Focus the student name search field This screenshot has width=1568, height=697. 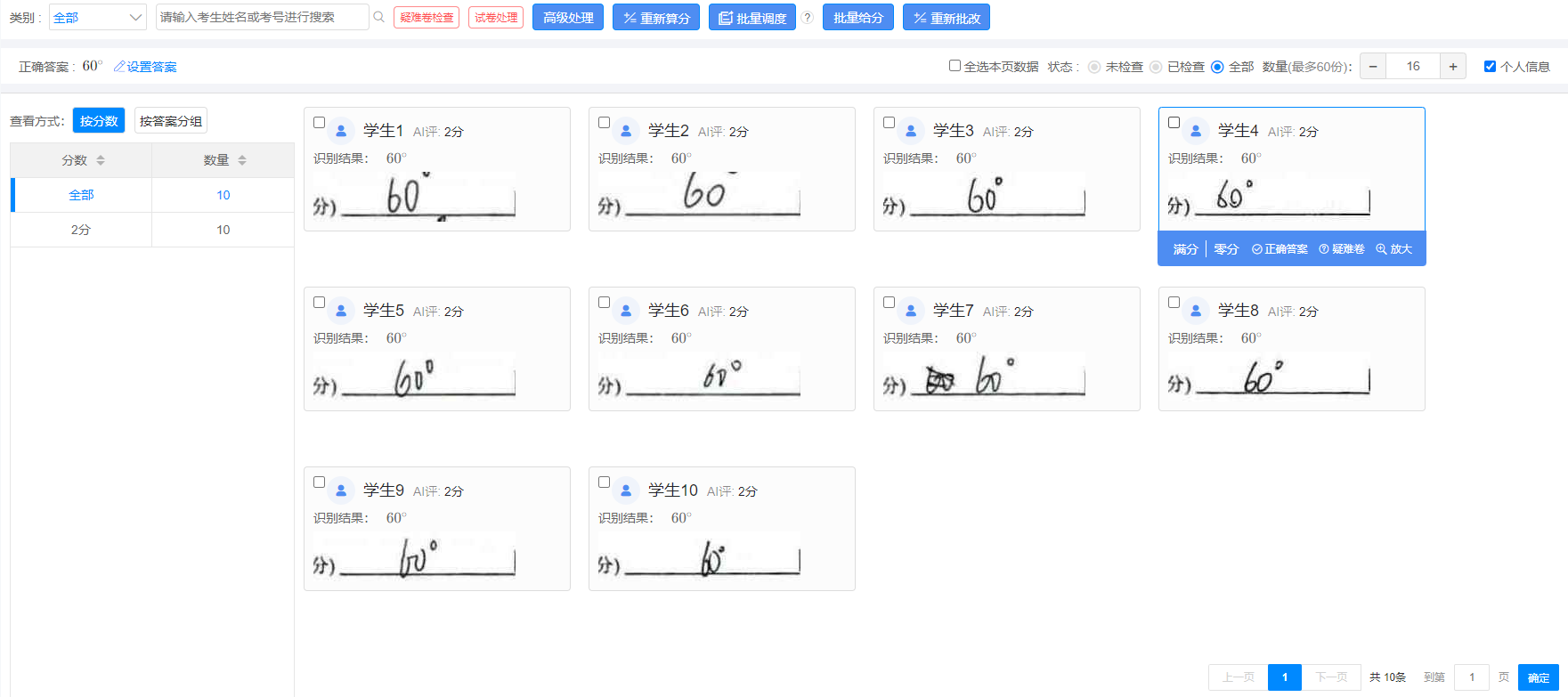click(262, 17)
